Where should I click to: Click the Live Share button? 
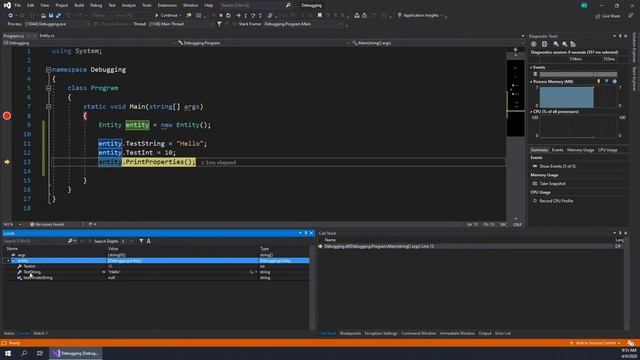coord(608,16)
